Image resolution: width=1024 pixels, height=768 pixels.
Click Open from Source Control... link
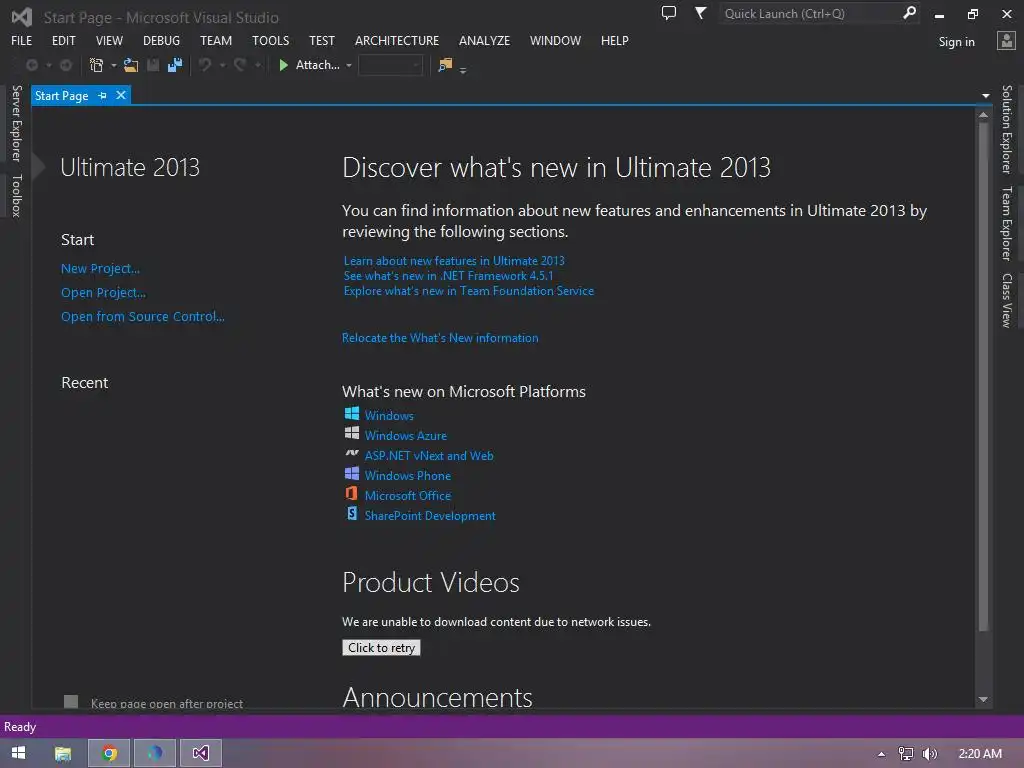click(x=142, y=317)
